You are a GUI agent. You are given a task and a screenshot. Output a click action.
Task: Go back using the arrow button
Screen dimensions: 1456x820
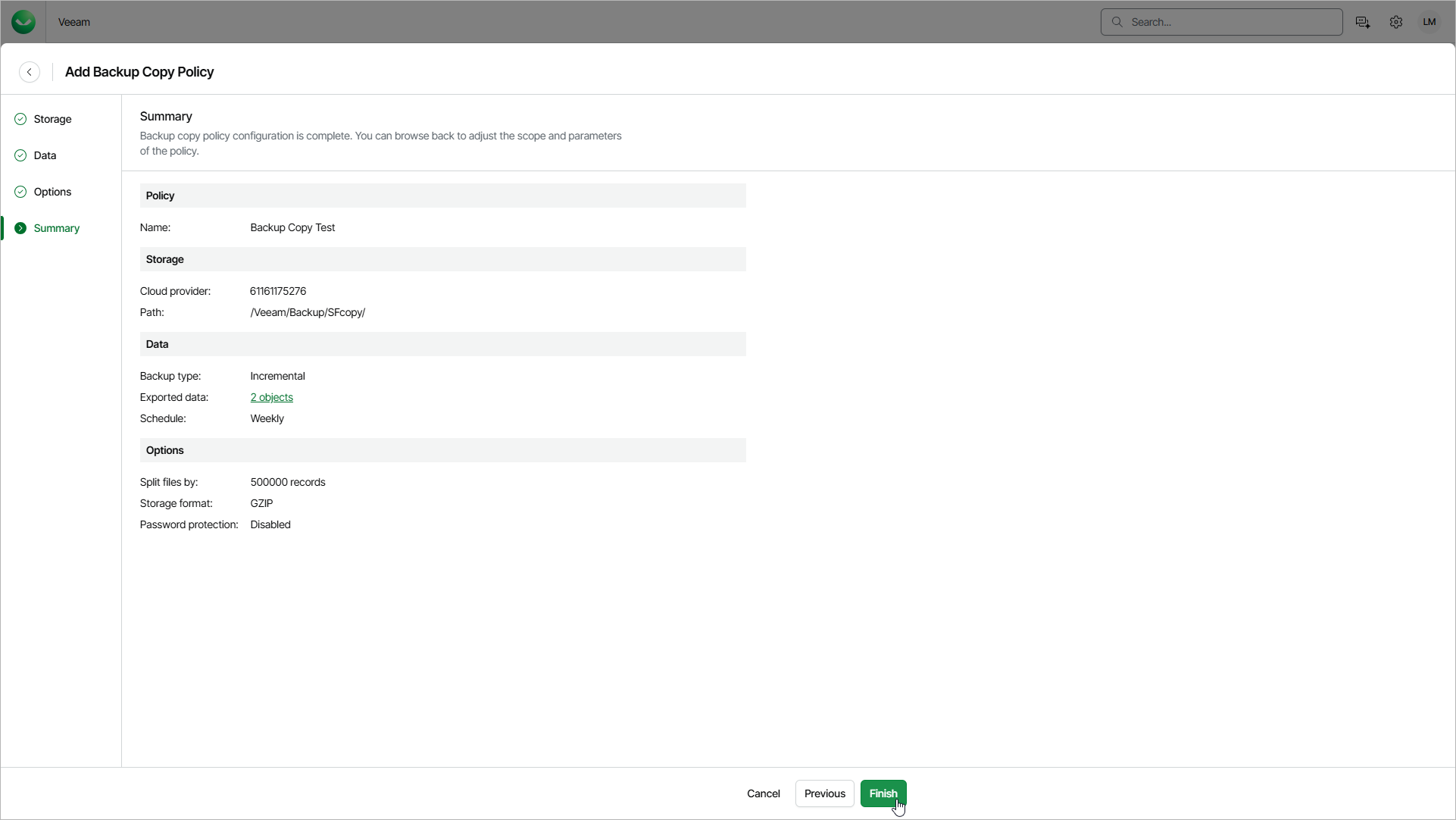(x=30, y=72)
